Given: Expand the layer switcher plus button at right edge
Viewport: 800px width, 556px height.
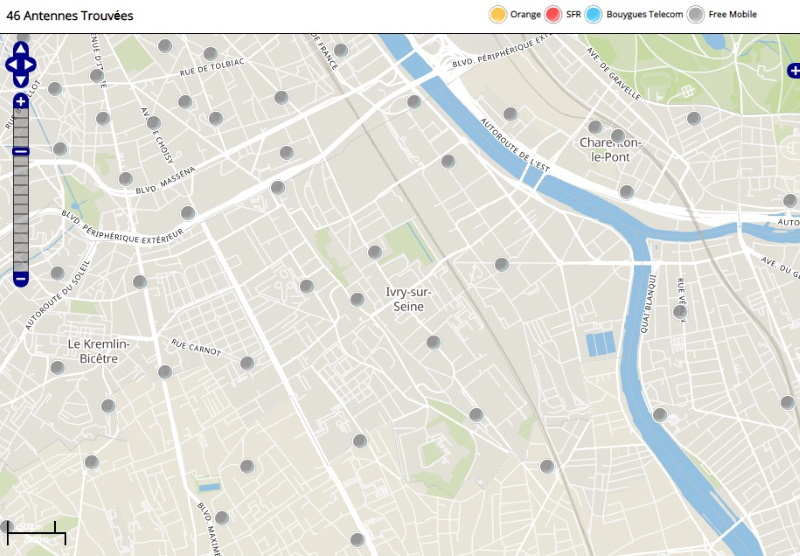Looking at the screenshot, I should (793, 70).
